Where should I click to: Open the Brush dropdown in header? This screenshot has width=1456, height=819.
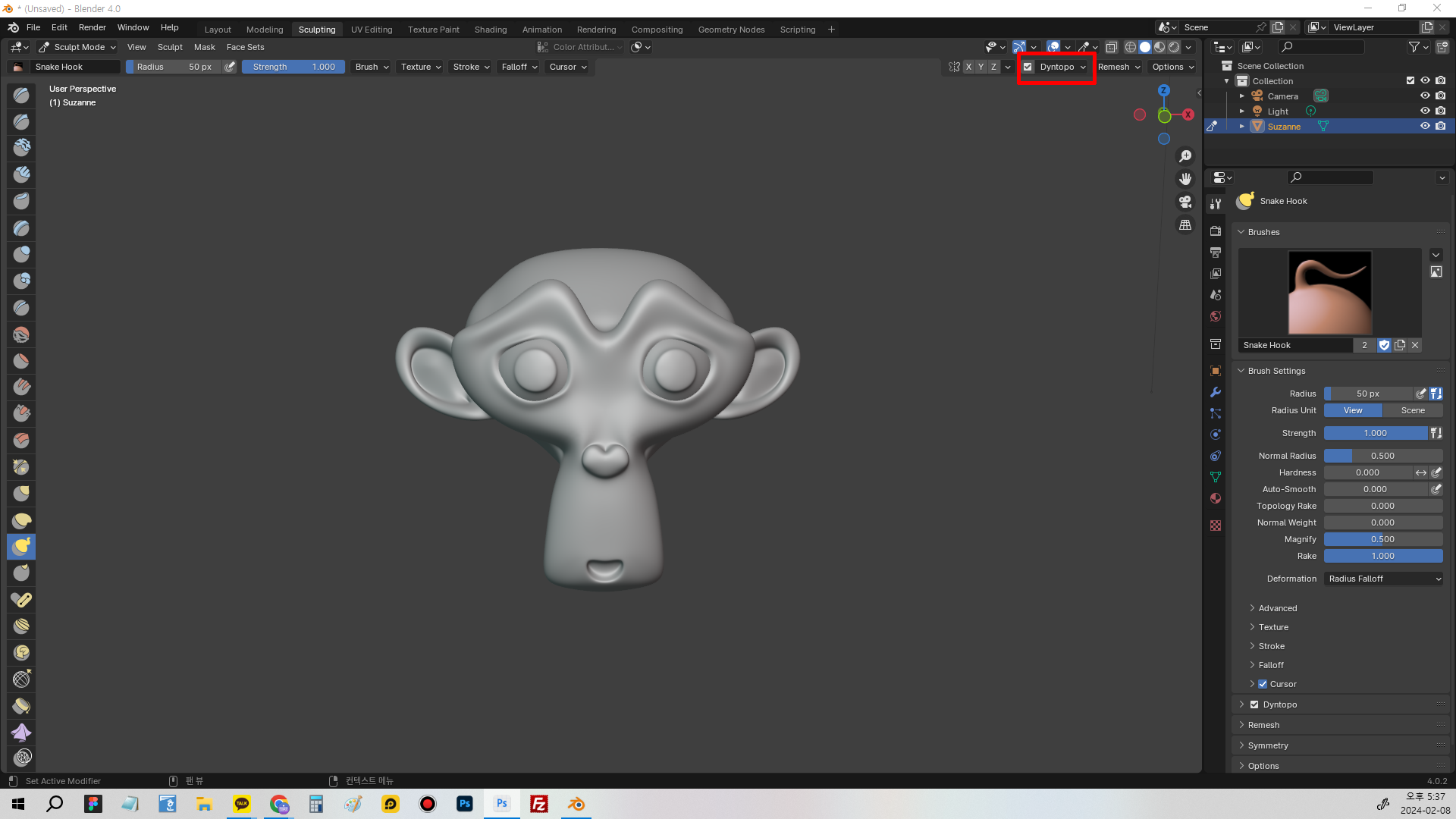[x=372, y=67]
